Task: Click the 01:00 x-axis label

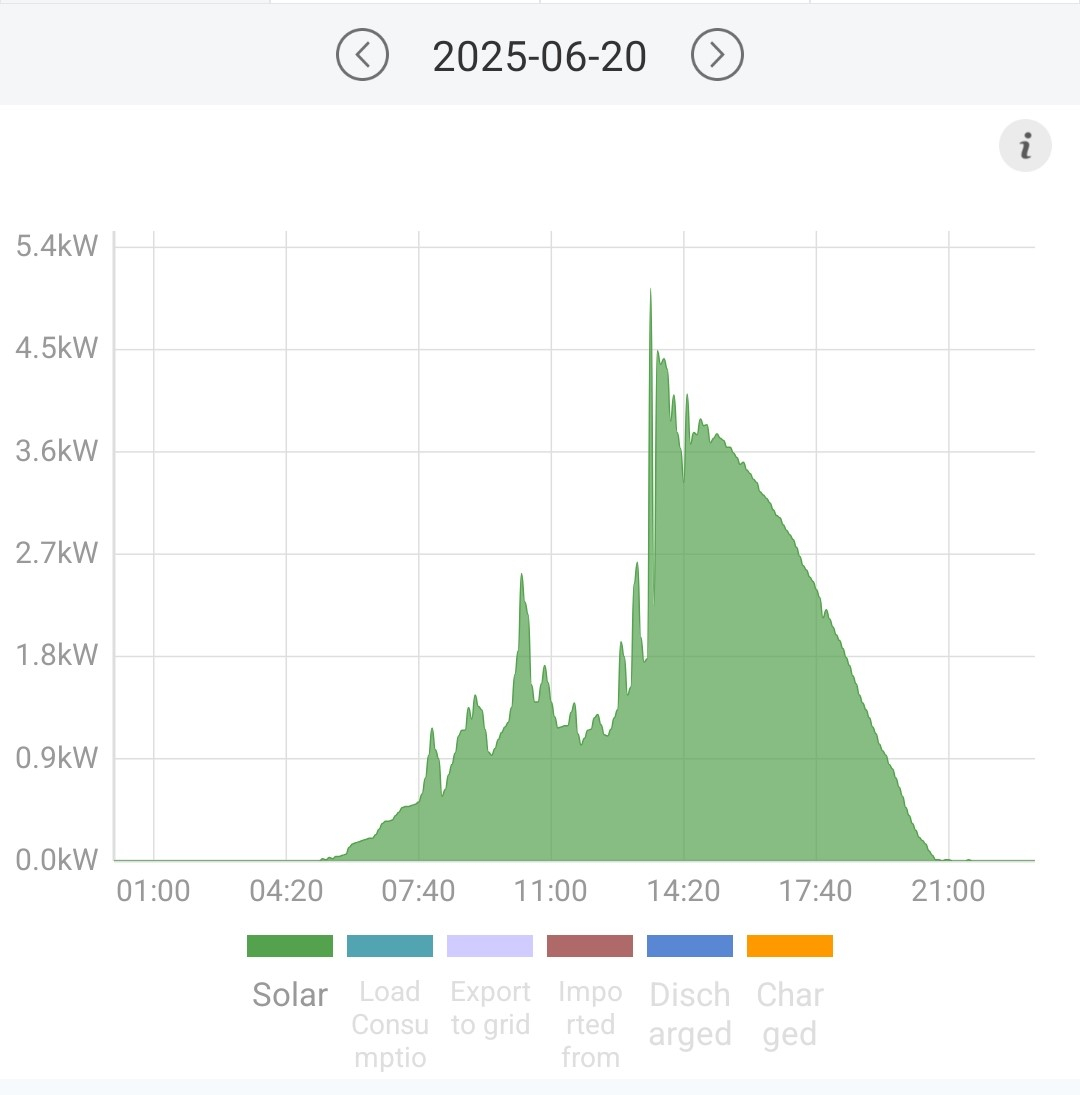Action: pos(154,891)
